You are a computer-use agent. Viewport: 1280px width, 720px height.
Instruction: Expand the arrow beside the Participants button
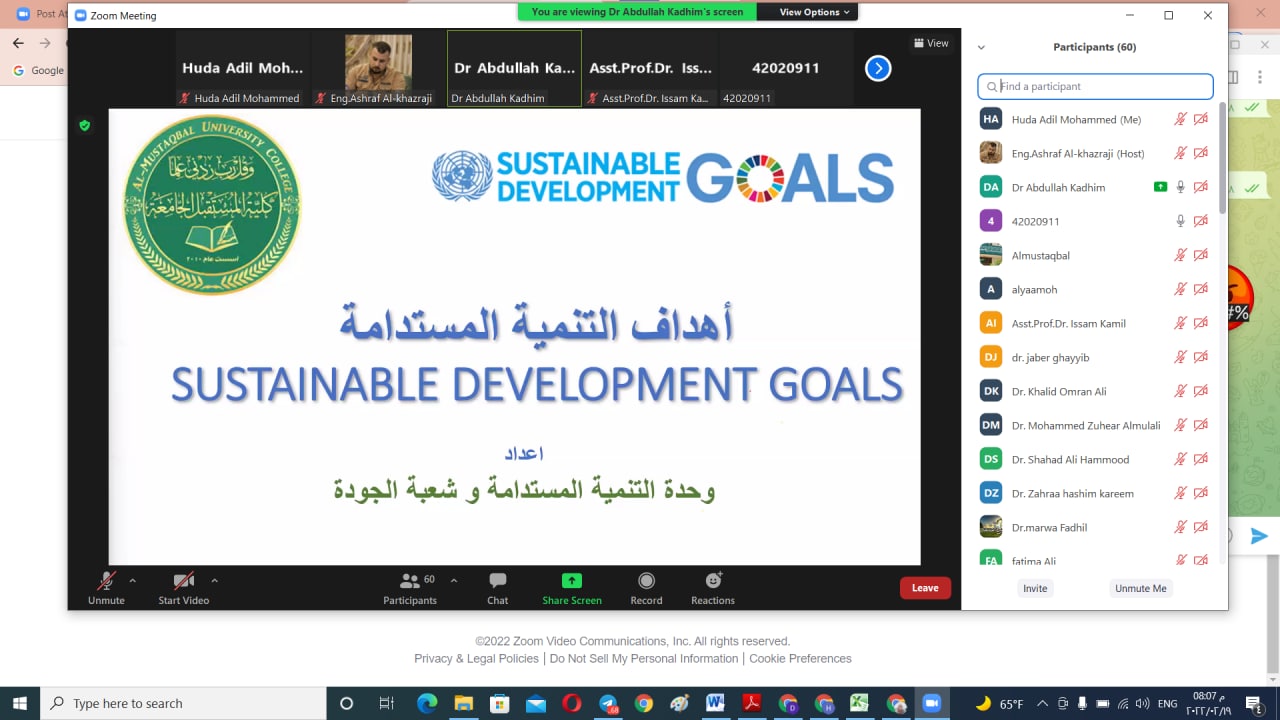453,580
